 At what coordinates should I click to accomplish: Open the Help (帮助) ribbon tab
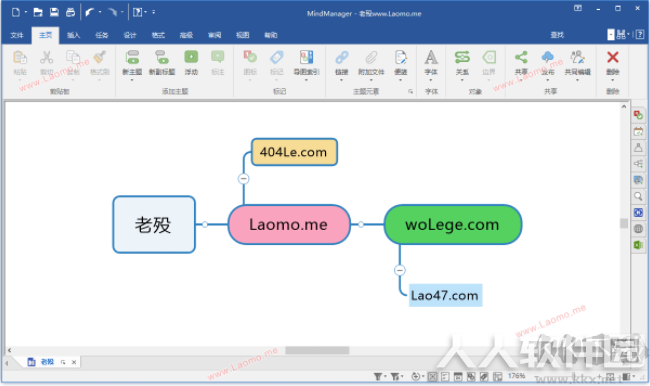(x=271, y=35)
